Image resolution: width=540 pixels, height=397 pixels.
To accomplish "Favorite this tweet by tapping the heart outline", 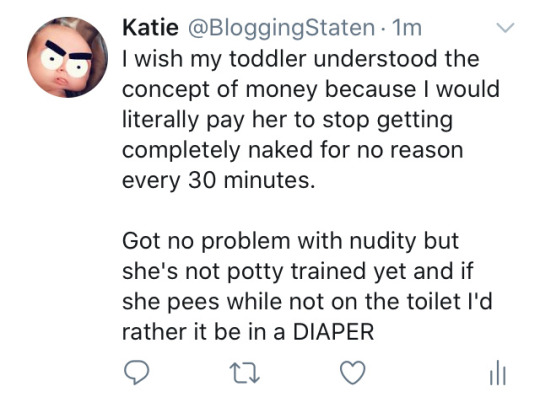I will pyautogui.click(x=353, y=373).
